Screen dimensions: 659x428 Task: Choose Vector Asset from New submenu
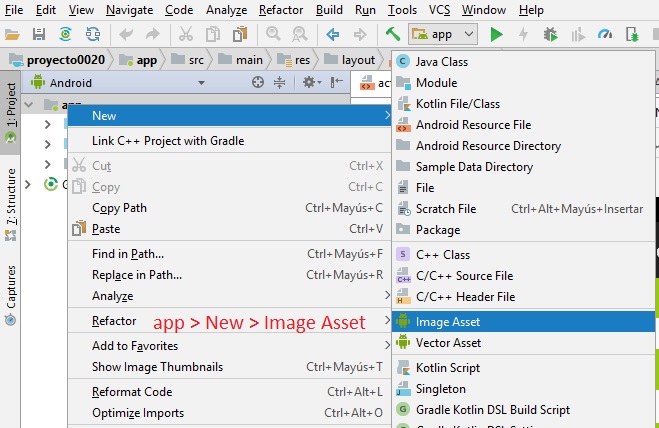tap(448, 343)
